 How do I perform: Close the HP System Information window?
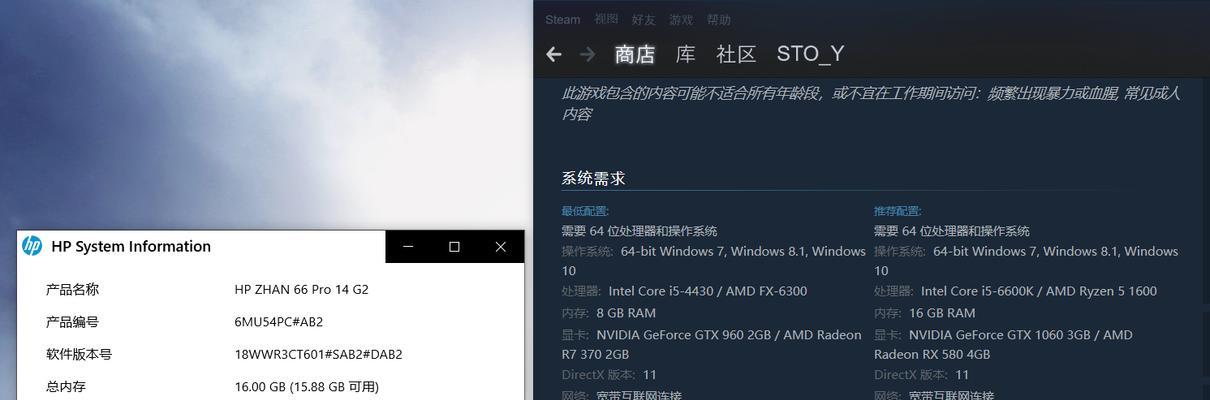click(x=501, y=246)
